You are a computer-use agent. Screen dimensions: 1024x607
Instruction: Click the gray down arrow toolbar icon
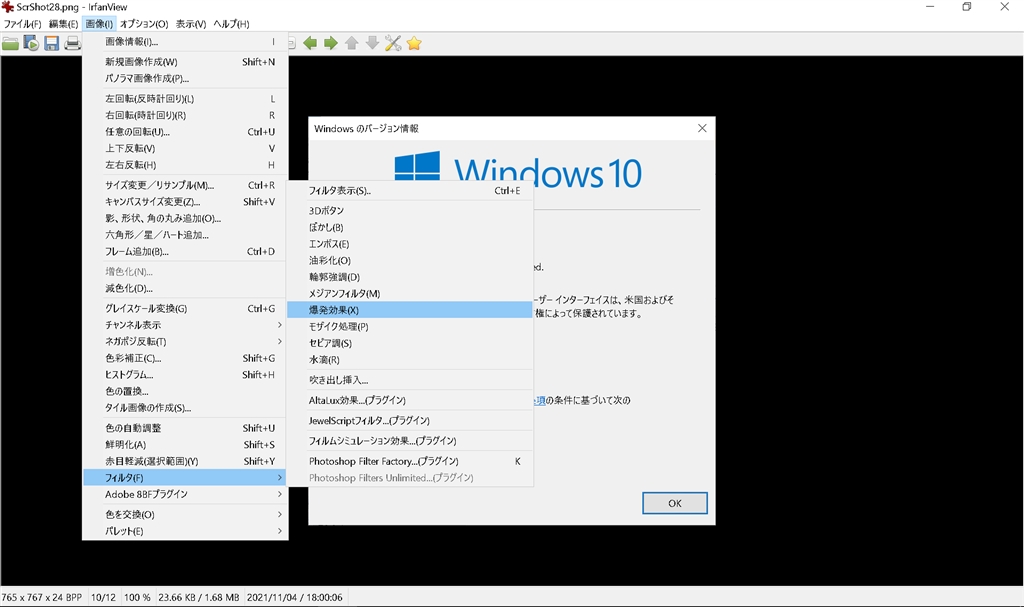pyautogui.click(x=372, y=44)
